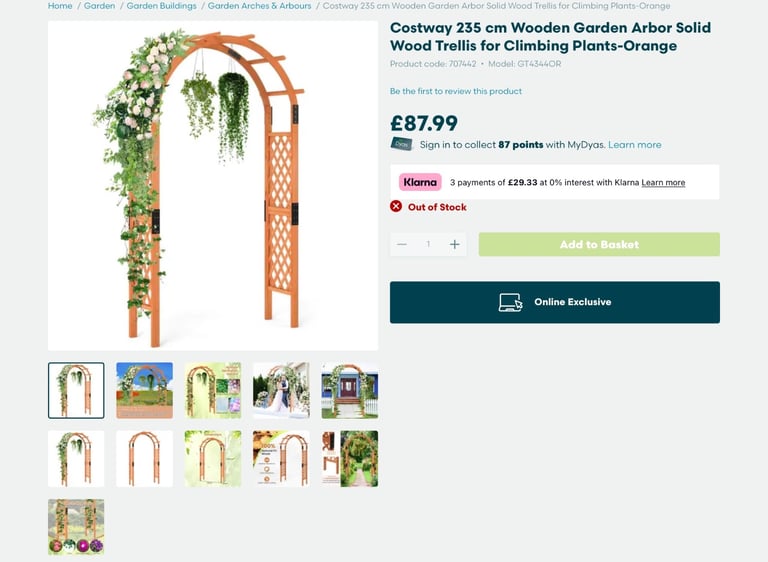The width and height of the screenshot is (768, 562).
Task: Click the MyDyas card icon
Action: (x=401, y=144)
